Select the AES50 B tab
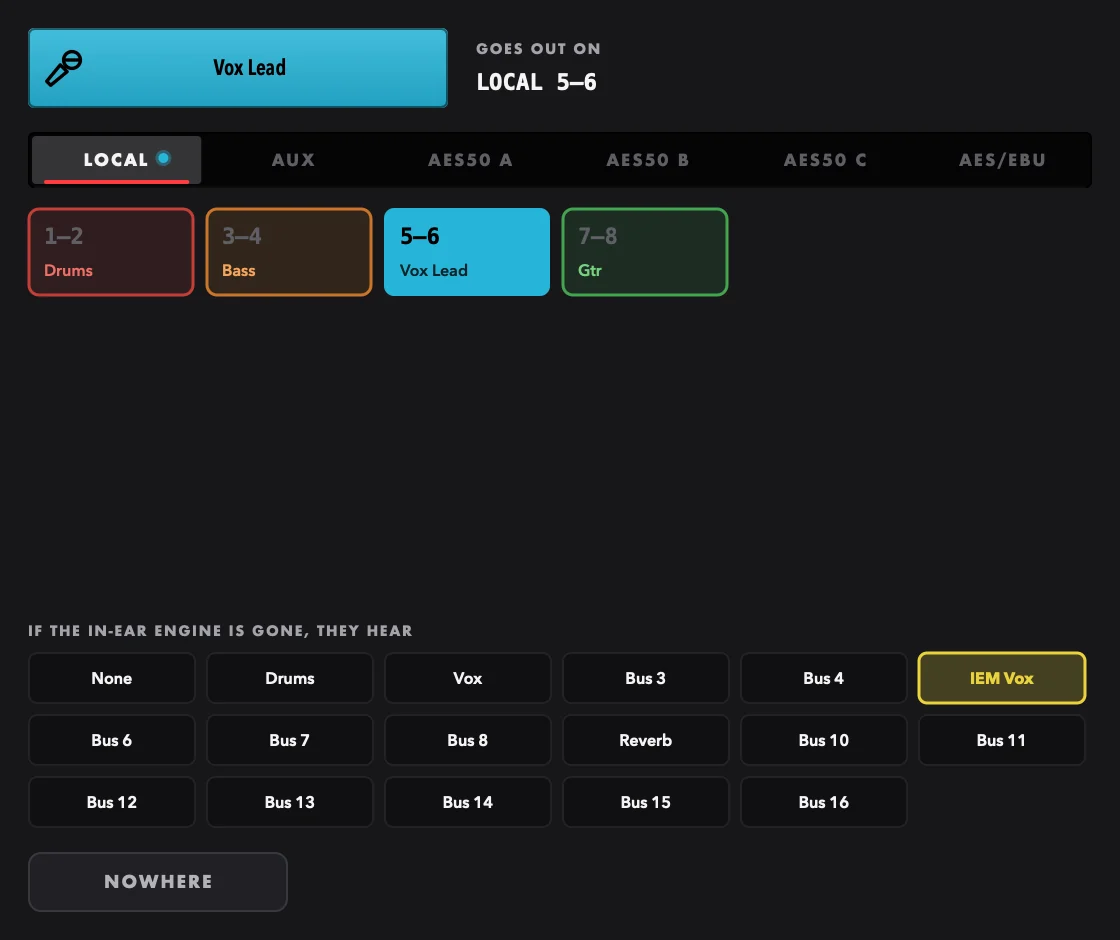 pyautogui.click(x=648, y=159)
